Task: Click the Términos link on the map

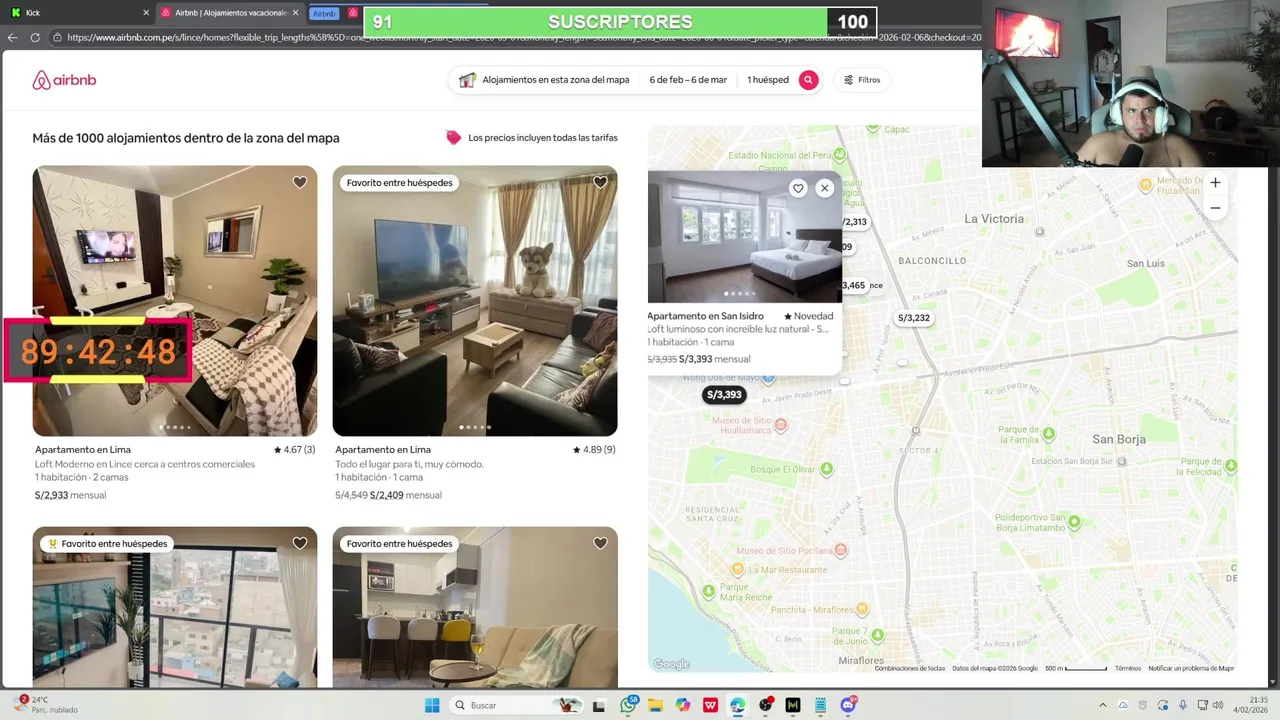Action: tap(1128, 668)
